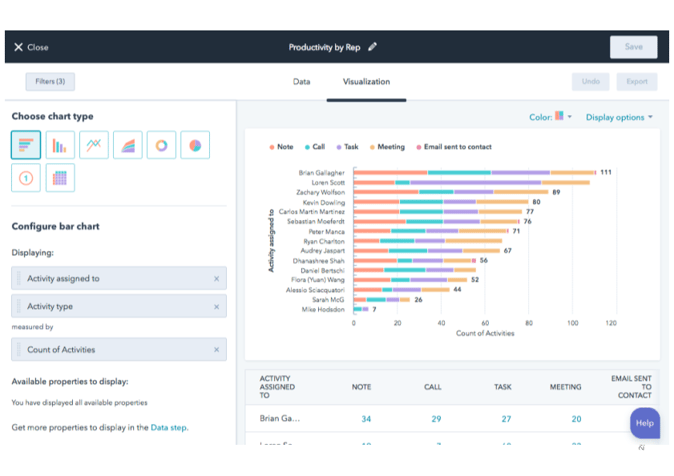
Task: Follow the Data step link
Action: (x=168, y=428)
